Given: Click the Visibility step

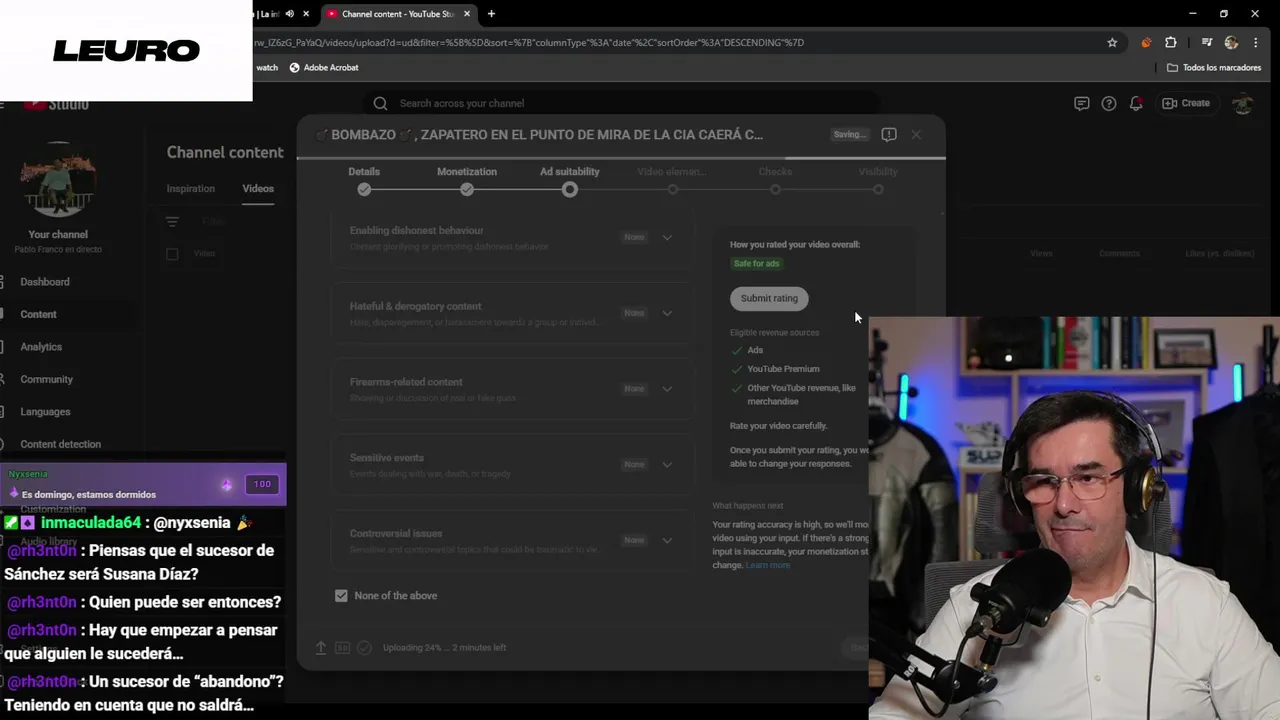Looking at the screenshot, I should pos(878,180).
